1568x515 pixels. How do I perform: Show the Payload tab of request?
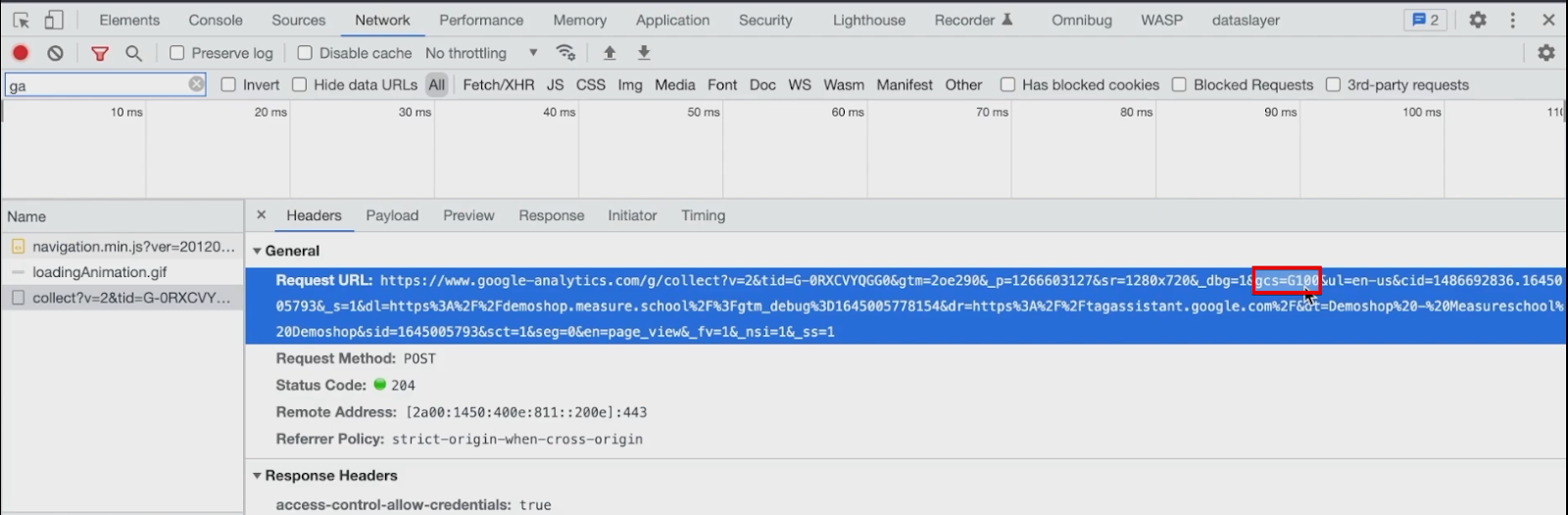[x=392, y=215]
